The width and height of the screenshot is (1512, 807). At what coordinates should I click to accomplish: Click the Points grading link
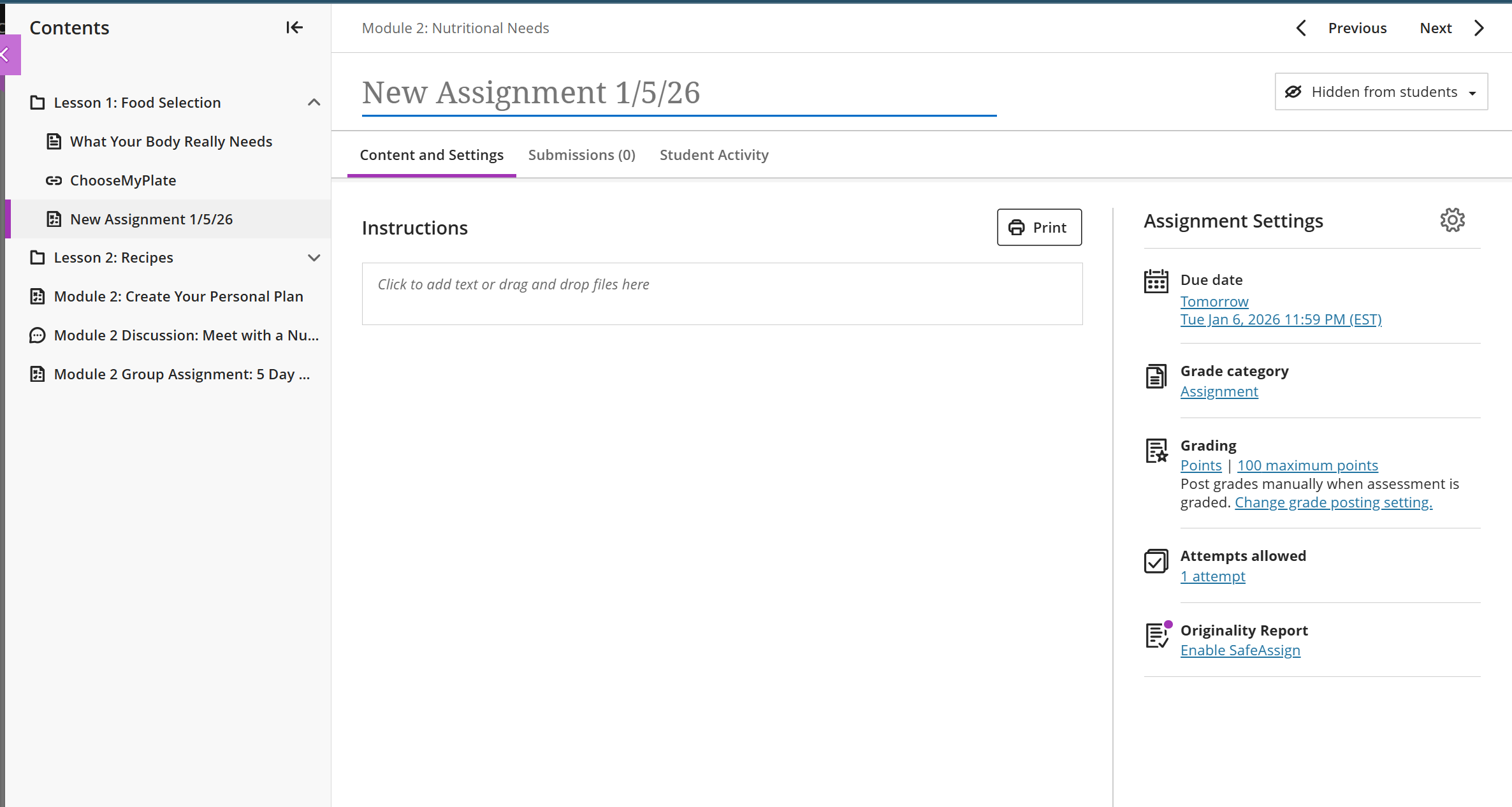pos(1201,465)
